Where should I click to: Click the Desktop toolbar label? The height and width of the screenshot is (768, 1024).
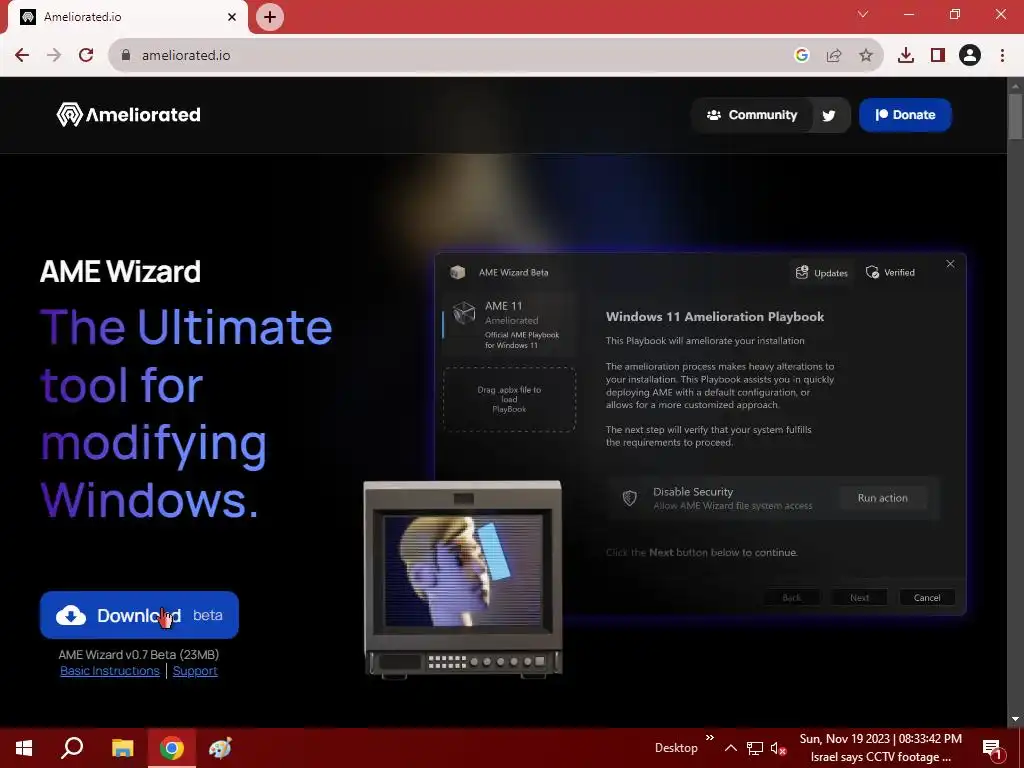click(676, 748)
